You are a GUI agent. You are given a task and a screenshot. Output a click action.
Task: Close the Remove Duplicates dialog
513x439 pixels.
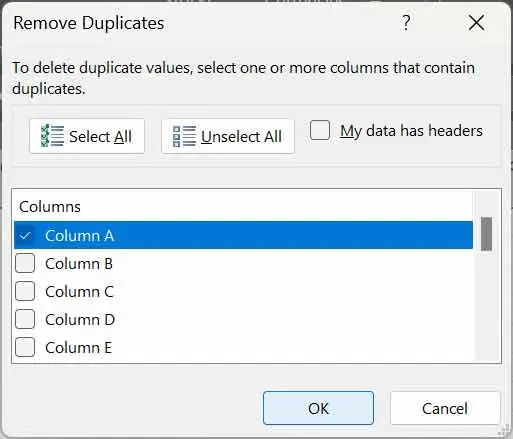[x=476, y=23]
